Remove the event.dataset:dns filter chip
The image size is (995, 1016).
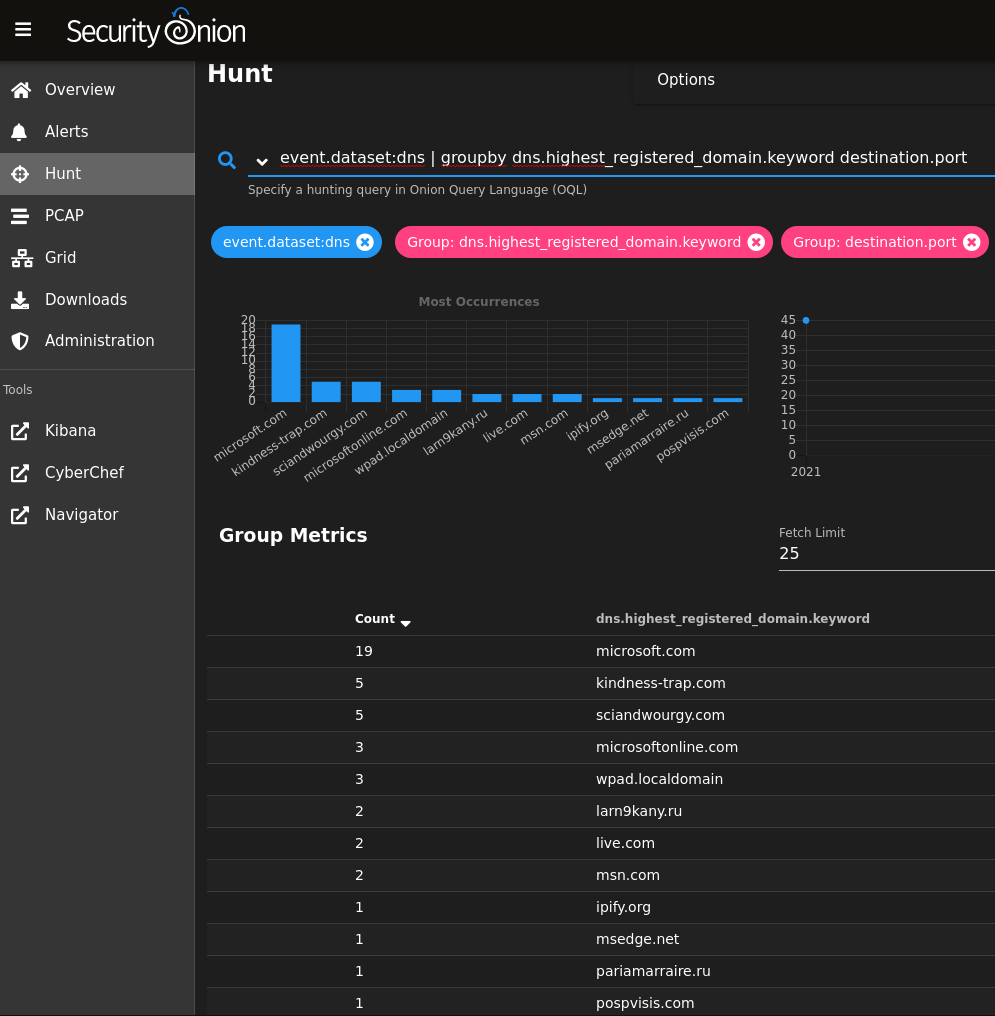point(365,242)
